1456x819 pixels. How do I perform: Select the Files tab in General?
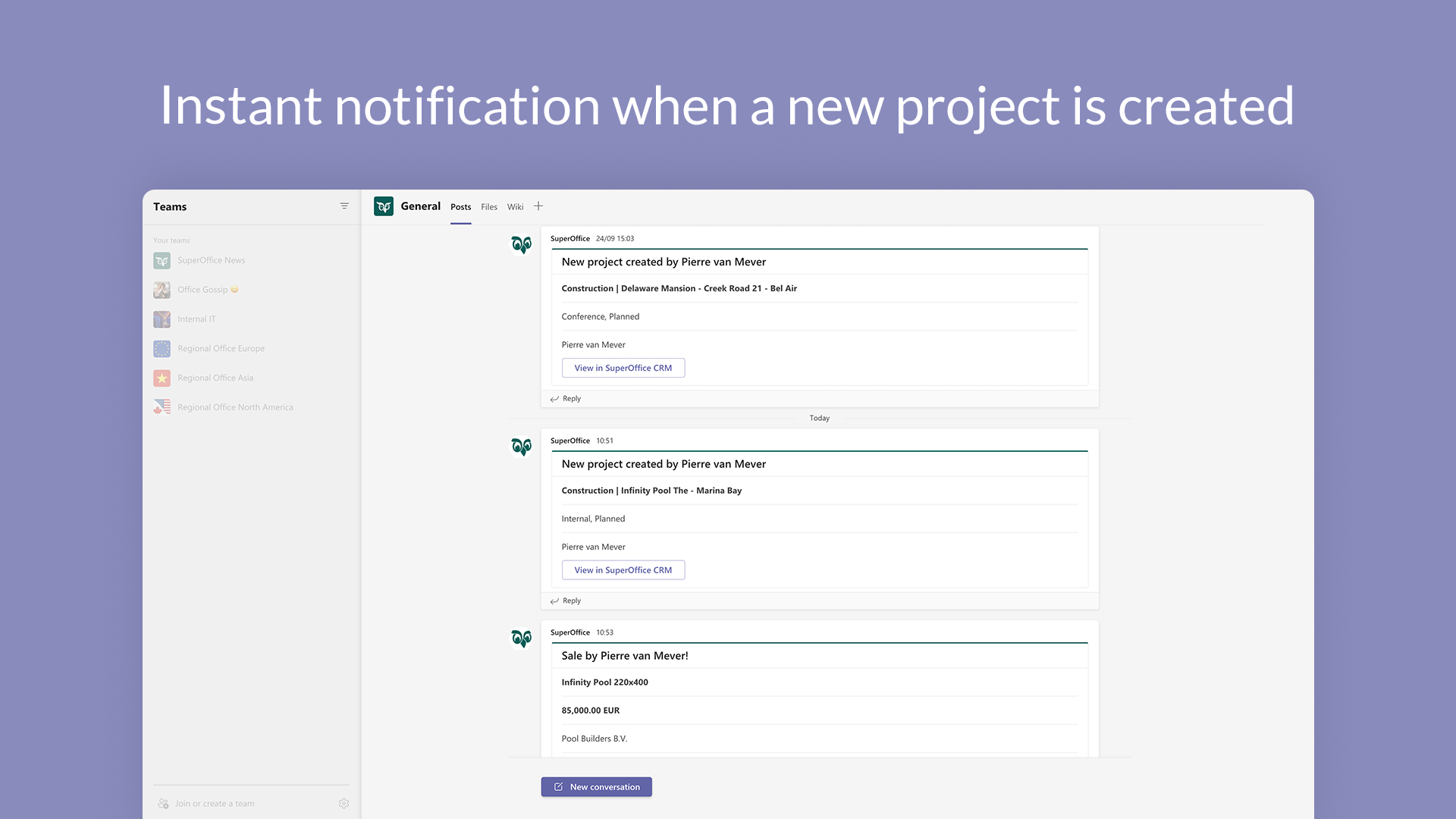489,206
